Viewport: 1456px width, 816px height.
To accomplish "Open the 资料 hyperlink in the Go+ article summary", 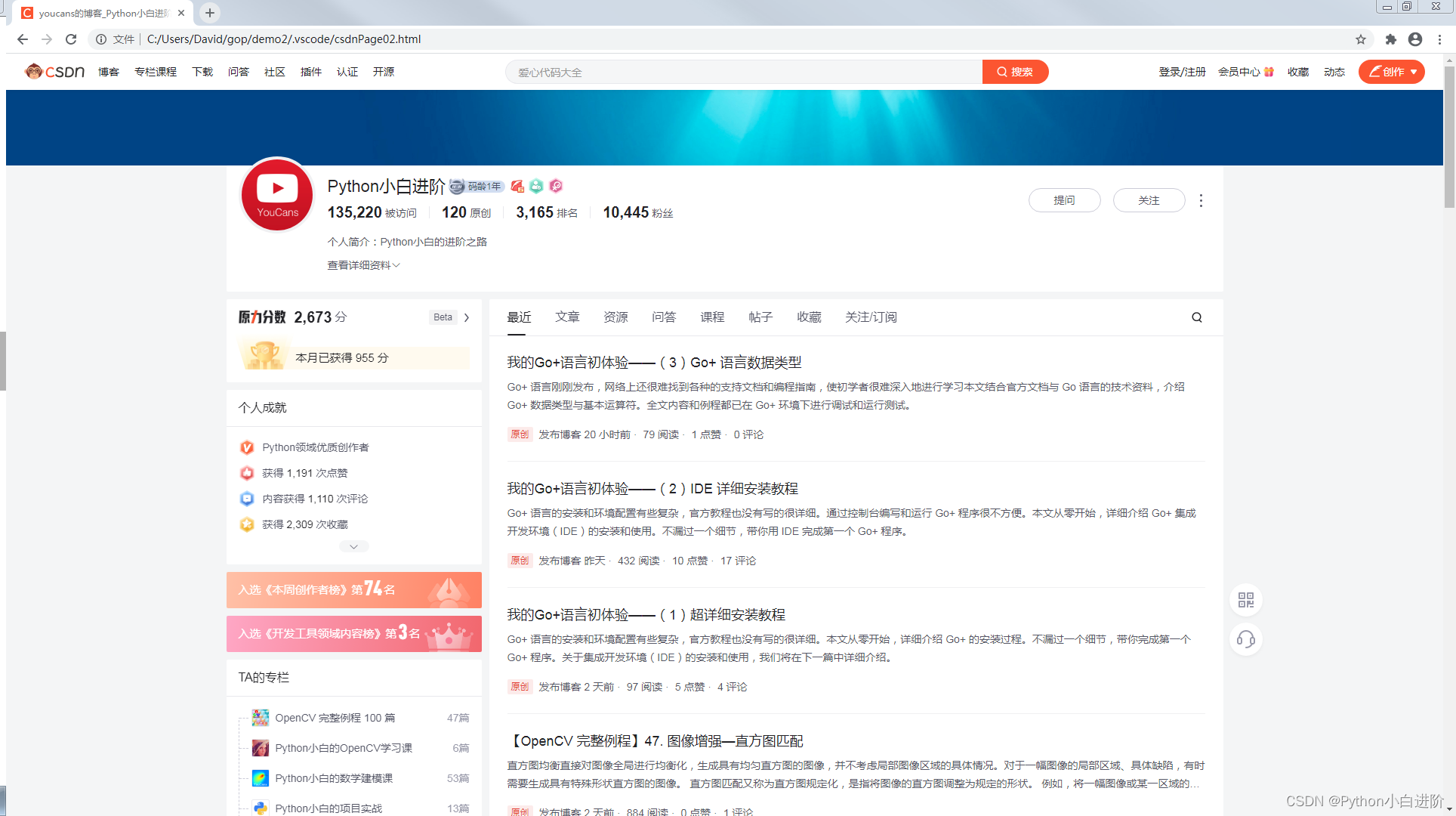I will click(1144, 386).
